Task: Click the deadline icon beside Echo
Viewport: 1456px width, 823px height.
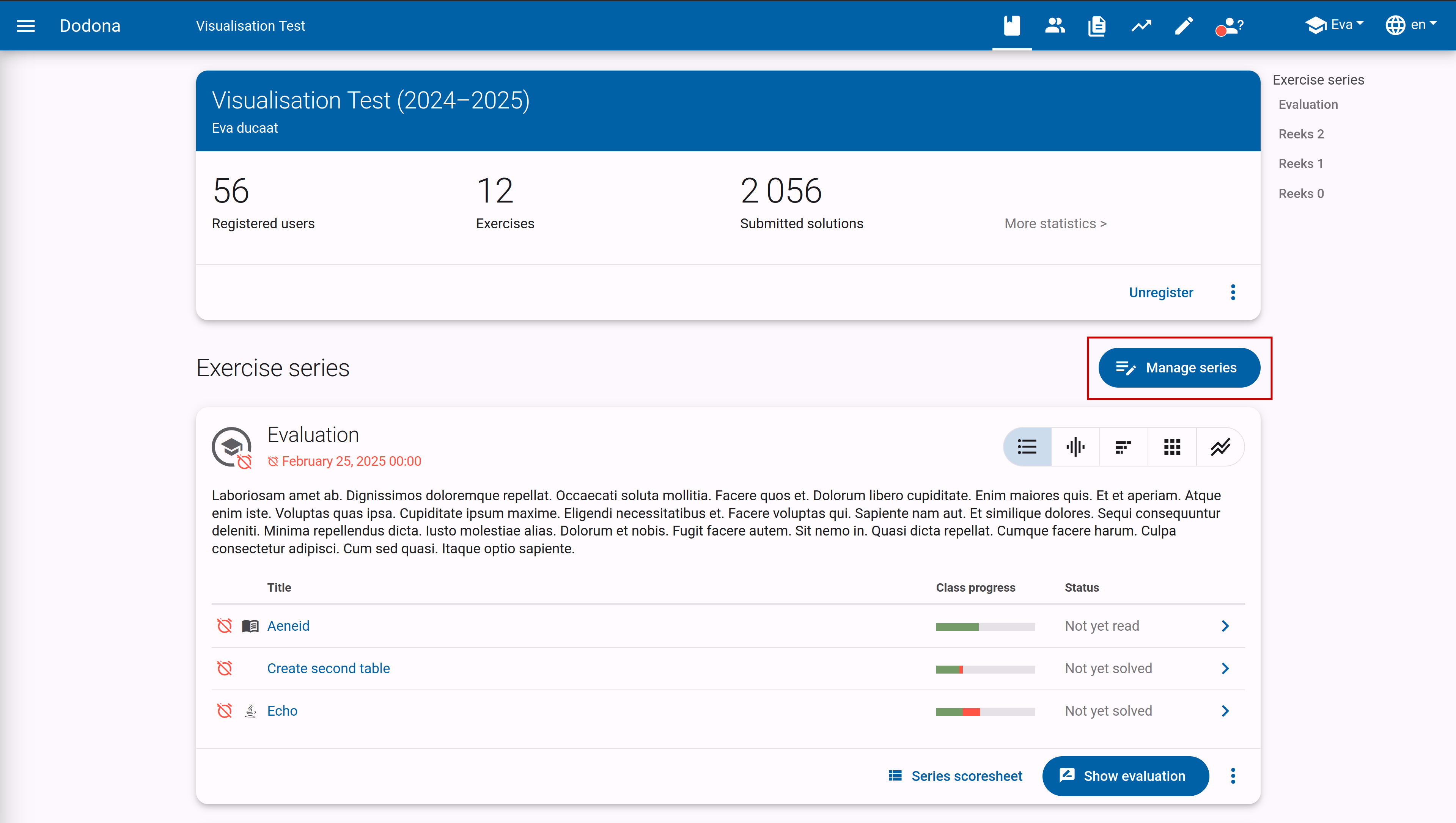Action: click(224, 710)
